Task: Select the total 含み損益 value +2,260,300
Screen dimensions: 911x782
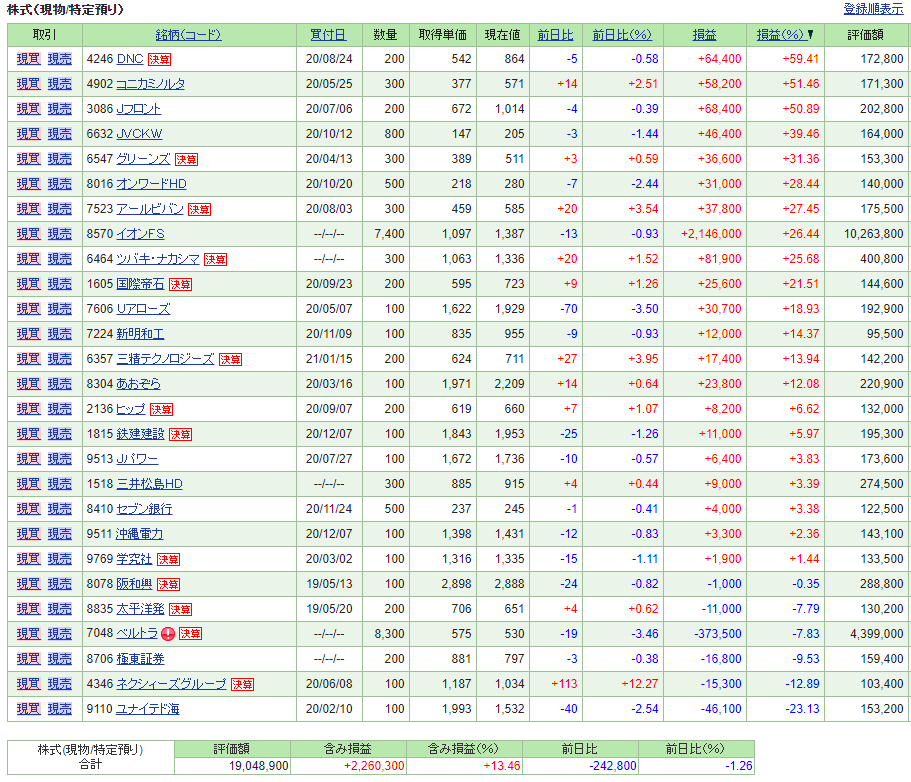Action: tap(374, 766)
